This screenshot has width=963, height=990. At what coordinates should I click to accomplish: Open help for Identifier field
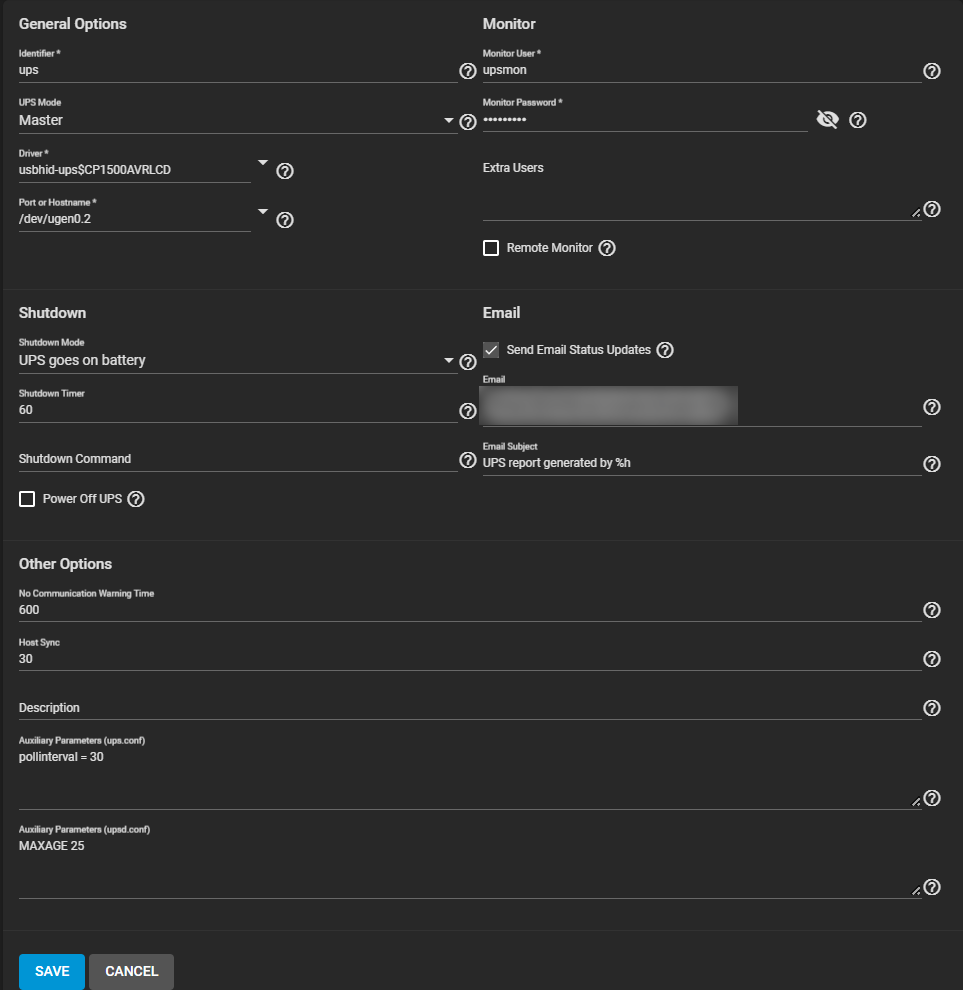(467, 71)
